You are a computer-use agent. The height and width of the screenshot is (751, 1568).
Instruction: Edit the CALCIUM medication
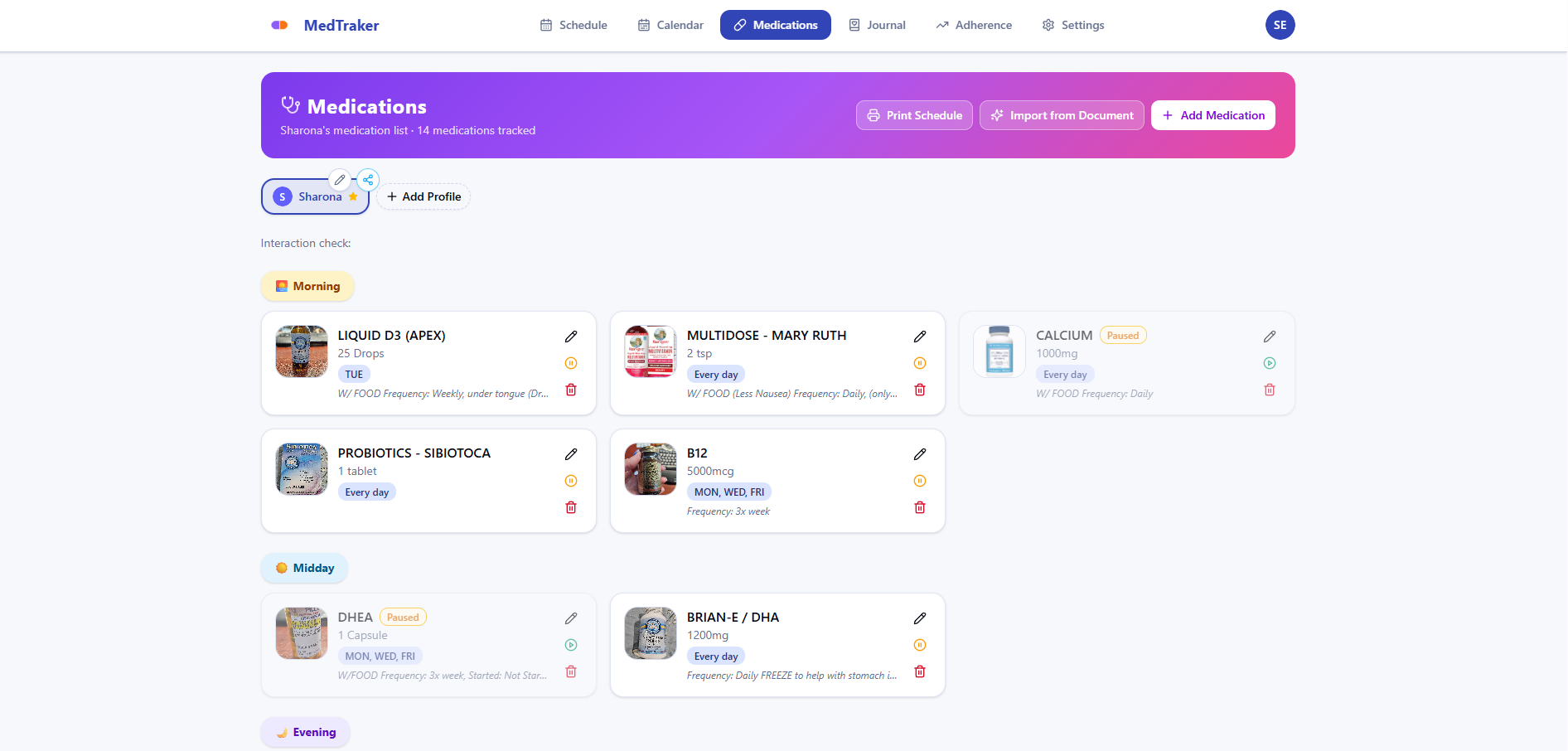pos(1270,337)
